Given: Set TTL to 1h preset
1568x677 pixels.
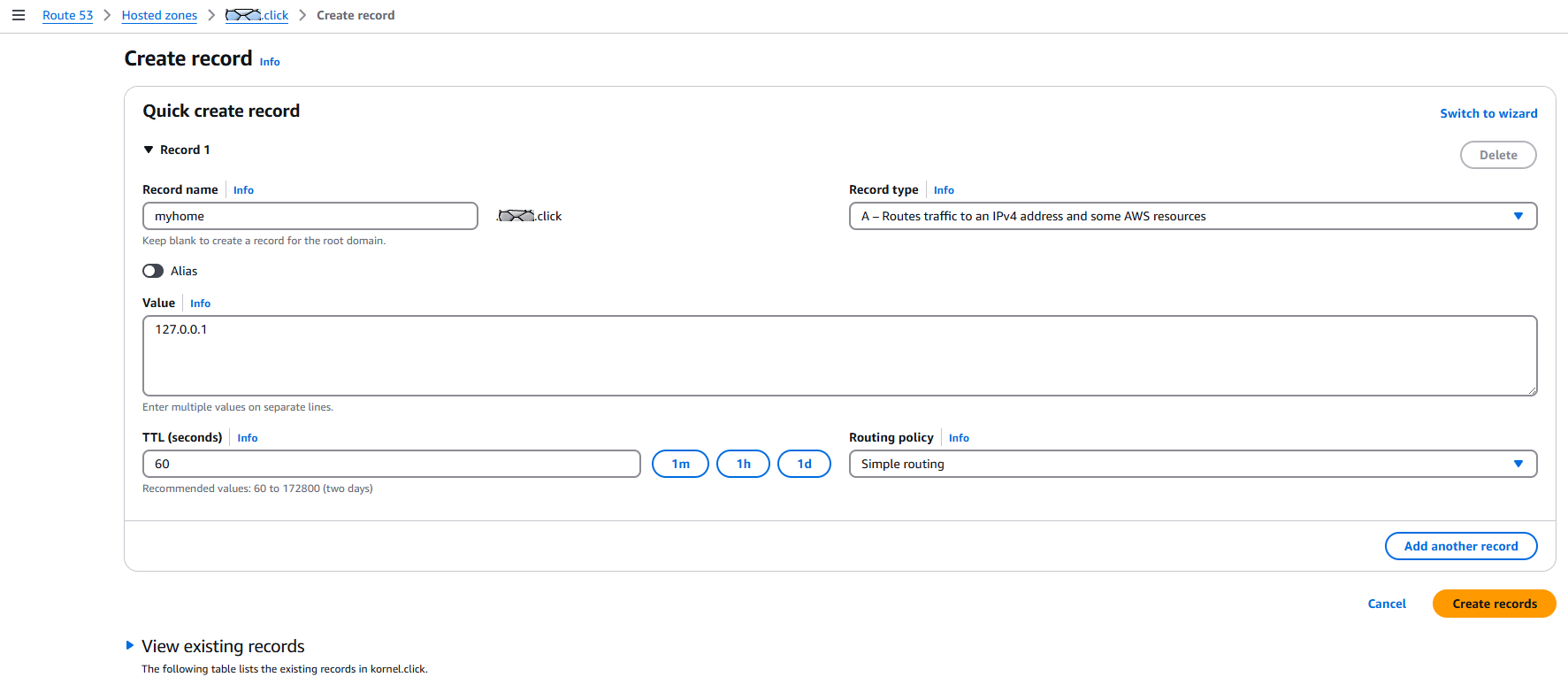Looking at the screenshot, I should (743, 464).
